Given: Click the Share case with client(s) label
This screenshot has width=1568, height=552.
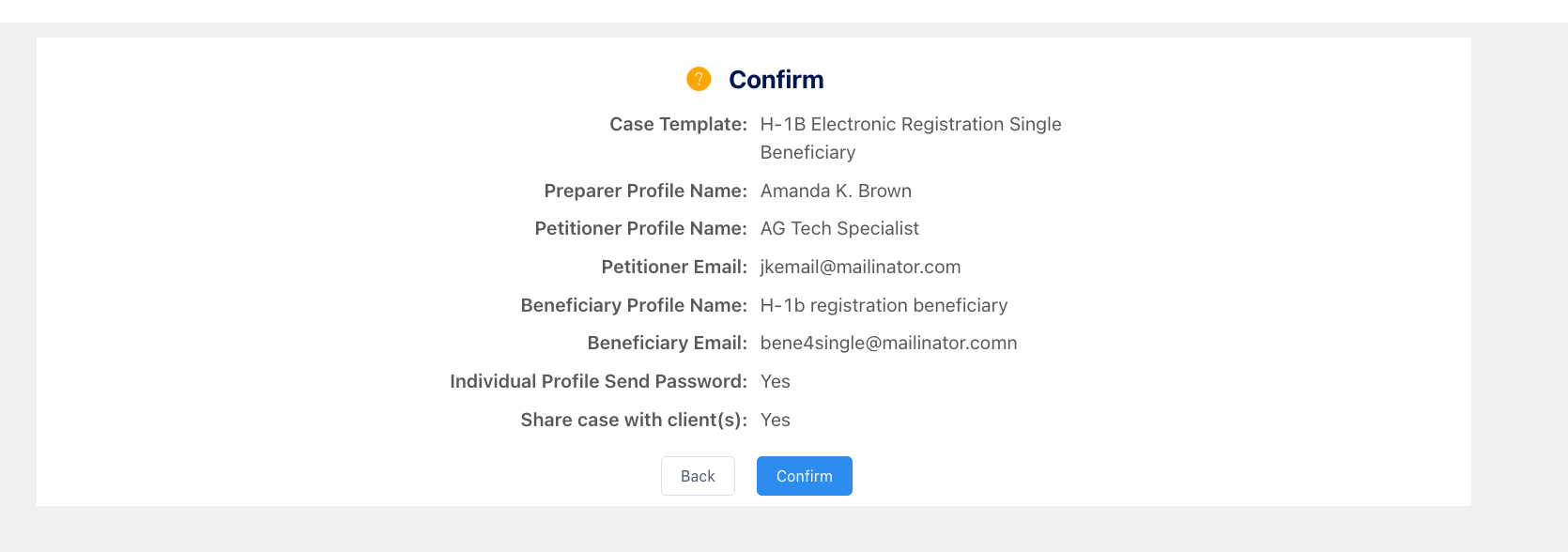Looking at the screenshot, I should coord(634,420).
